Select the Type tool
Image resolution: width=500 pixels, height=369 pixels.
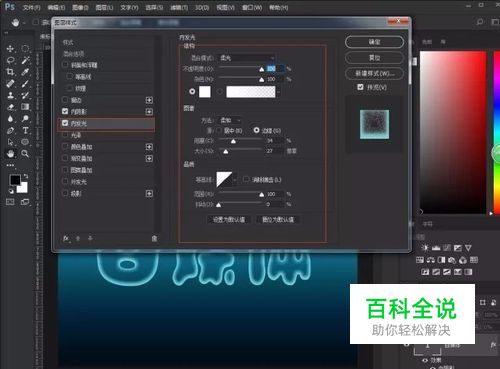(25, 130)
